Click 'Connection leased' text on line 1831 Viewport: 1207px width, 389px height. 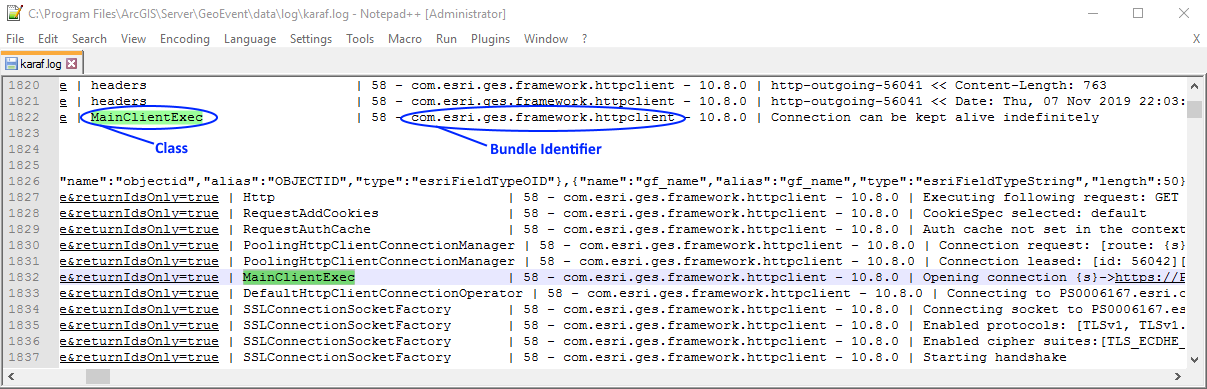991,261
